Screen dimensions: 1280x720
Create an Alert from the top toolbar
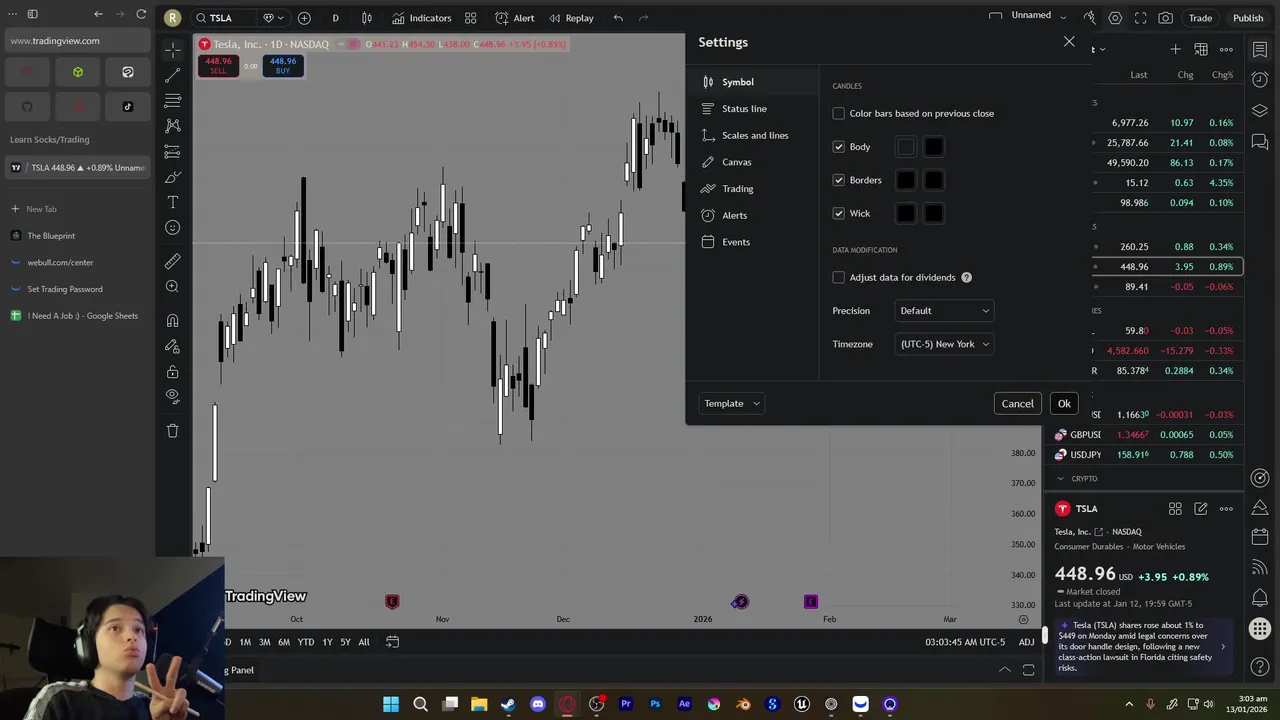tap(514, 18)
